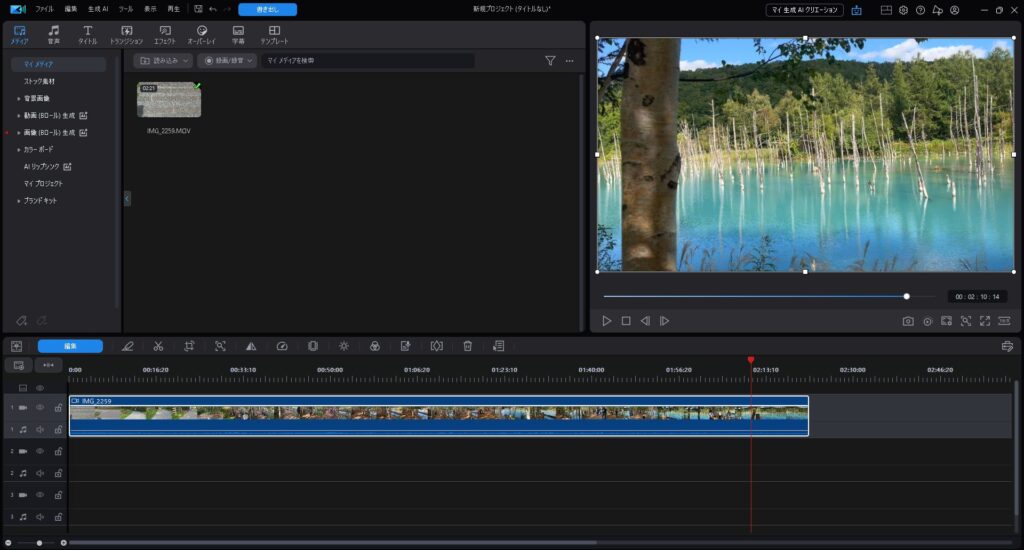
Task: Take a preview snapshot with camera icon
Action: point(908,321)
